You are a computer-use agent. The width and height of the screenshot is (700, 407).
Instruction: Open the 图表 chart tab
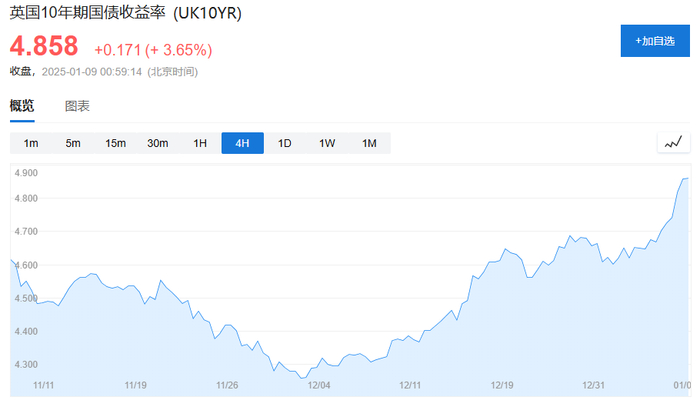point(77,106)
